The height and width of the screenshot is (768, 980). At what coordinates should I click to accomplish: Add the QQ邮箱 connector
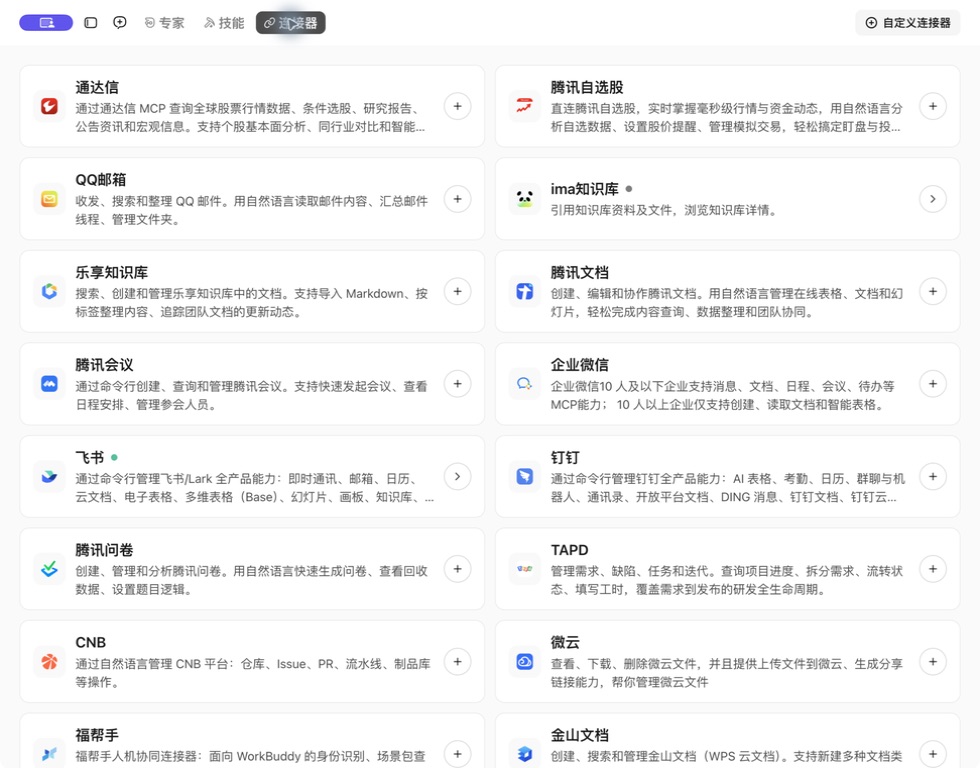(x=458, y=199)
